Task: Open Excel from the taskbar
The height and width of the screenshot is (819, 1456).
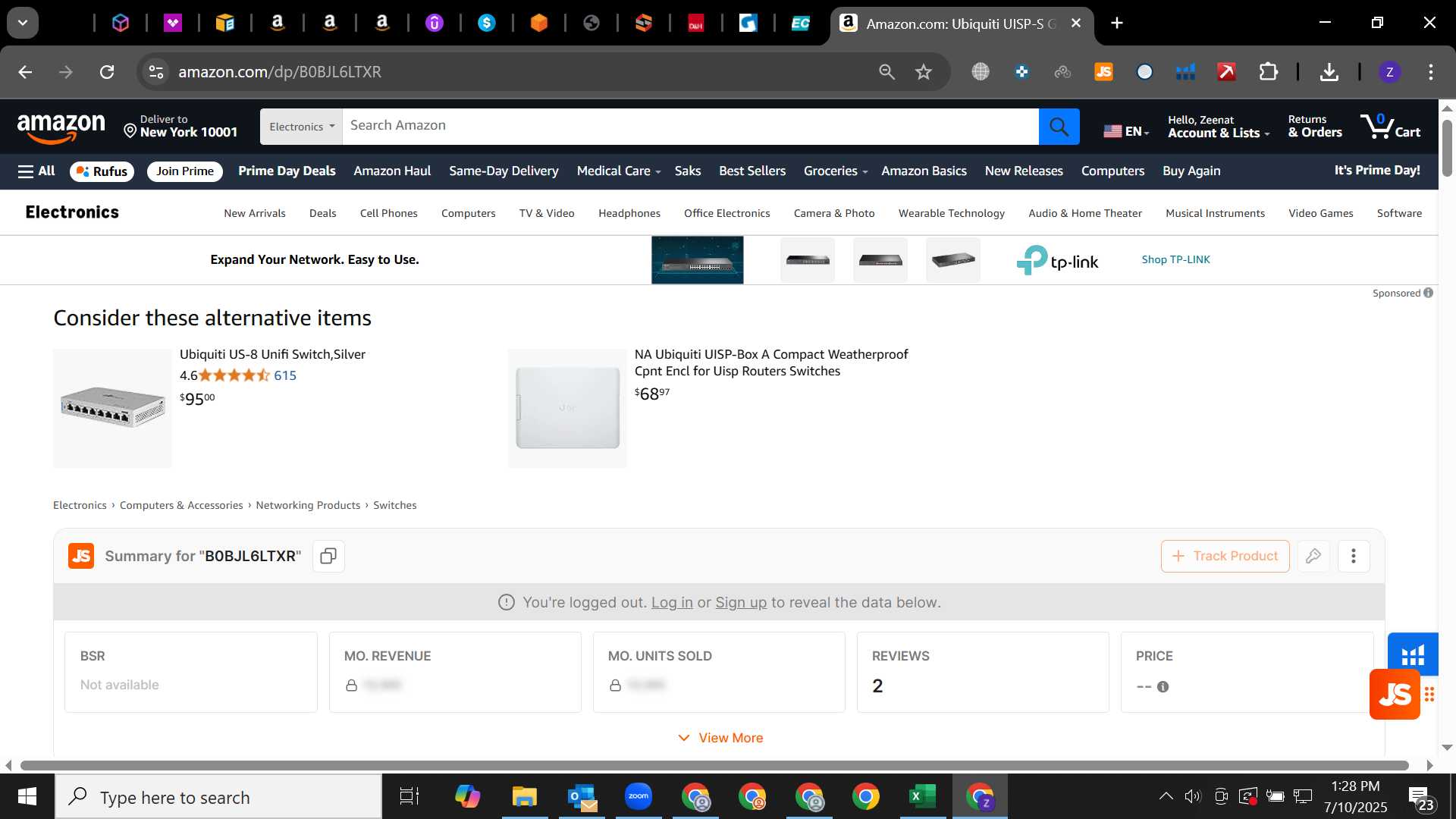Action: (922, 796)
